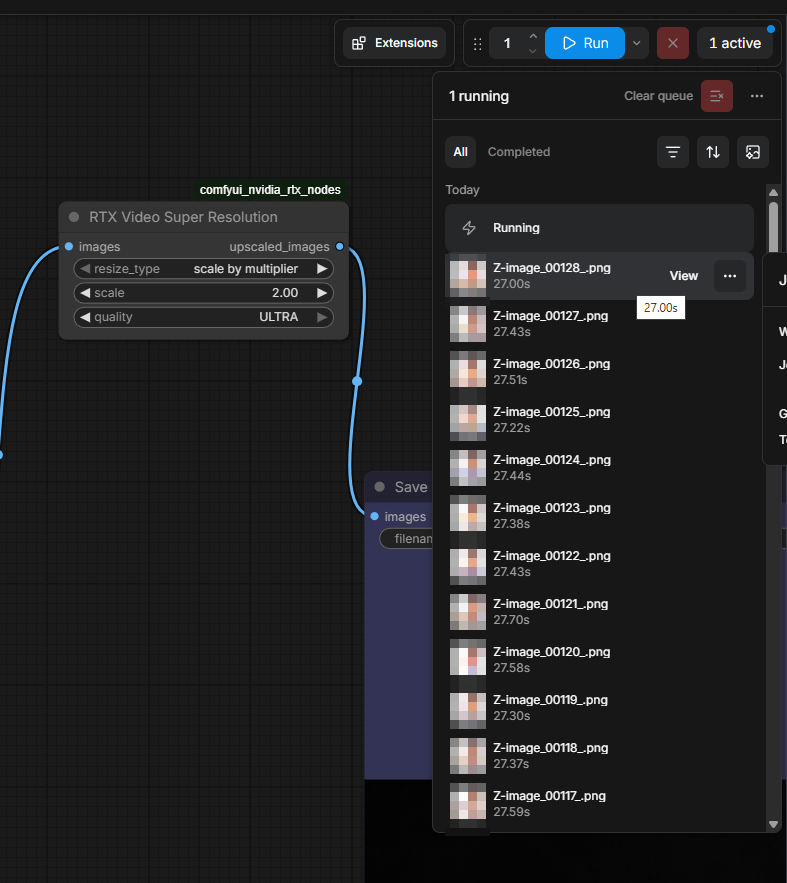Grab the actionbar drag handle dots
Image resolution: width=787 pixels, height=883 pixels.
[477, 44]
